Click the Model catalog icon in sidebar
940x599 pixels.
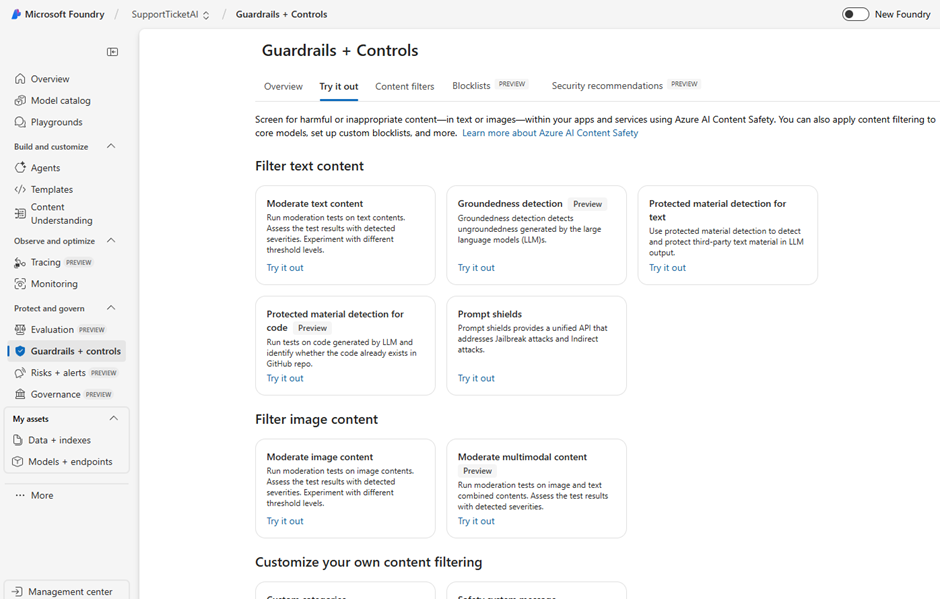coord(20,100)
